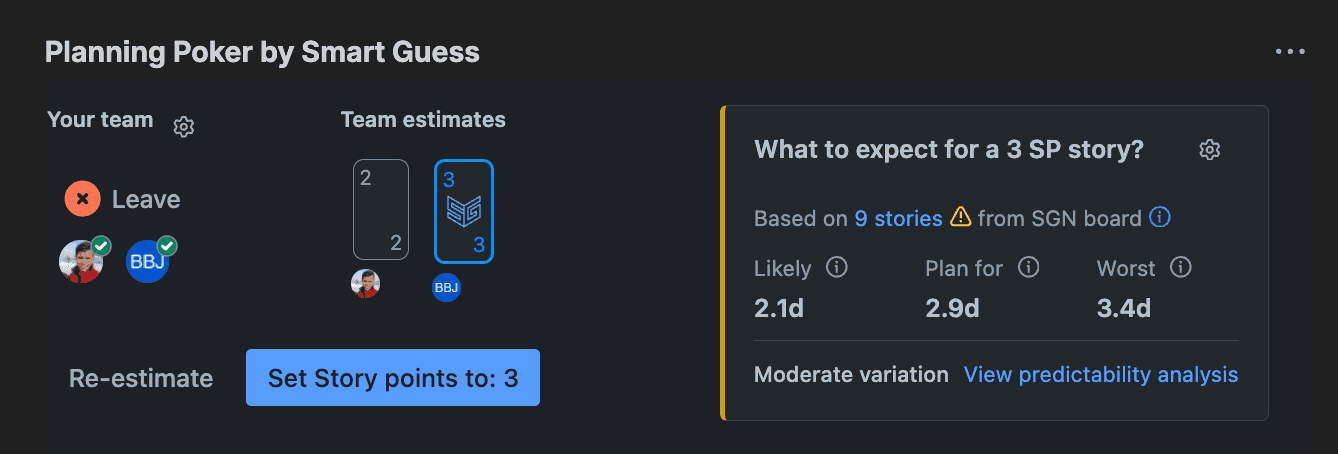Click the small BBJ avatar below card 3

click(x=446, y=288)
